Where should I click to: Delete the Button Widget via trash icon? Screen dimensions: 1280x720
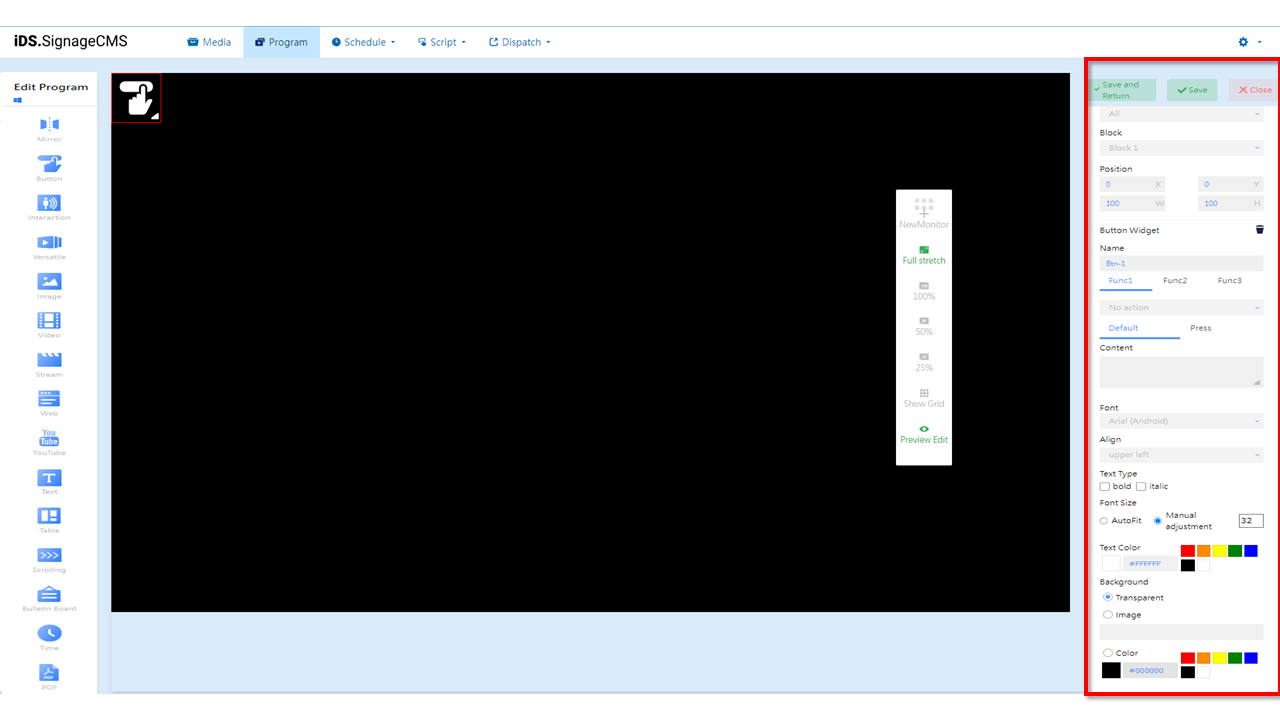[x=1259, y=229]
